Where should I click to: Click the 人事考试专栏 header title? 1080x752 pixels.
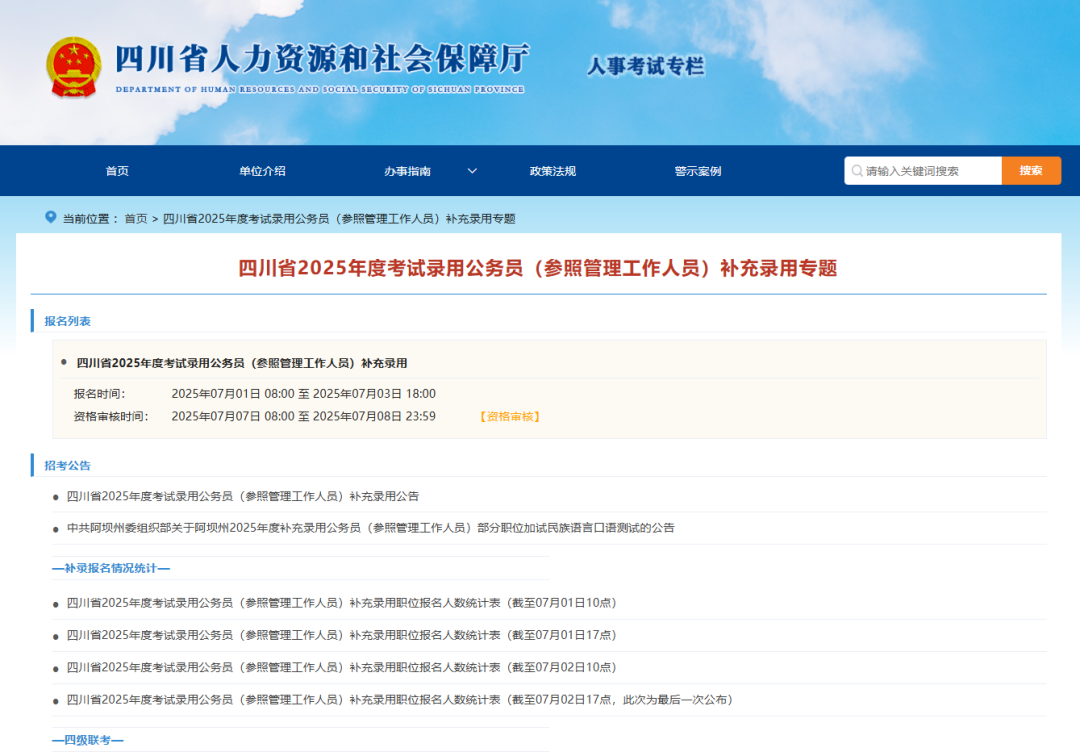click(x=645, y=67)
